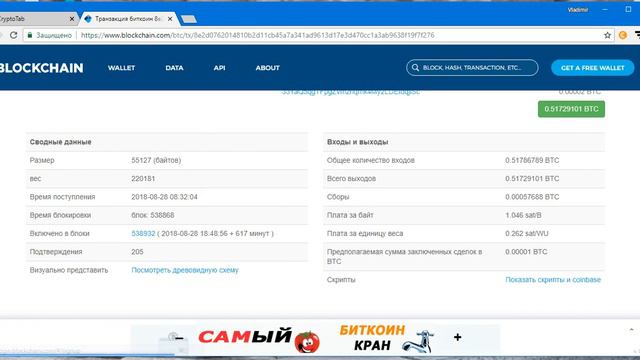The height and width of the screenshot is (360, 640).
Task: Select received time 2018-08-28 08:32:04
Action: pos(164,197)
